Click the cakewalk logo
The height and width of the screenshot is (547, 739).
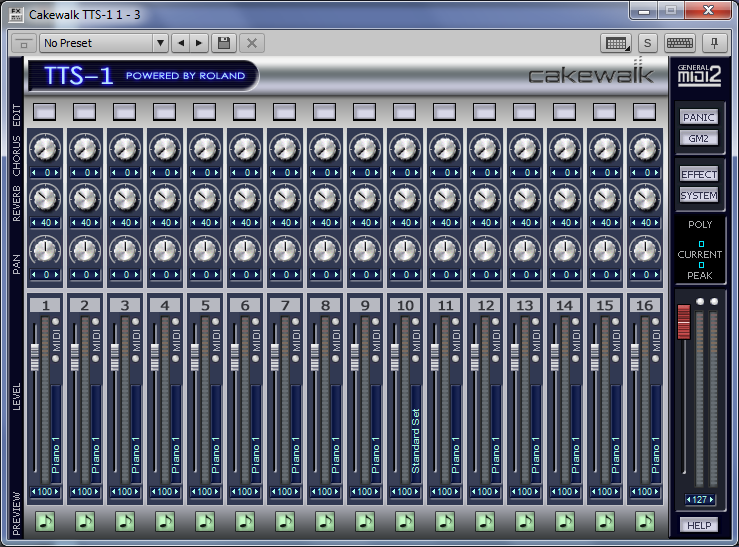pyautogui.click(x=591, y=74)
